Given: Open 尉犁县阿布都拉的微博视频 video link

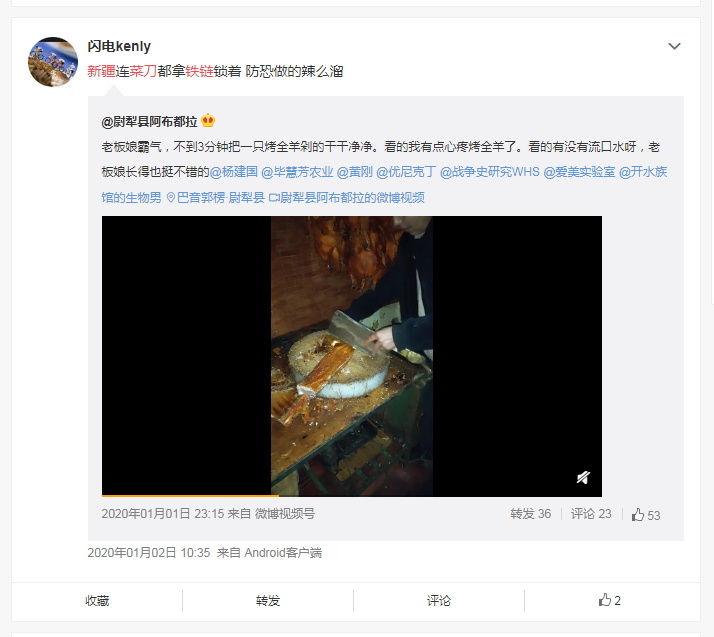Looking at the screenshot, I should pyautogui.click(x=347, y=197).
